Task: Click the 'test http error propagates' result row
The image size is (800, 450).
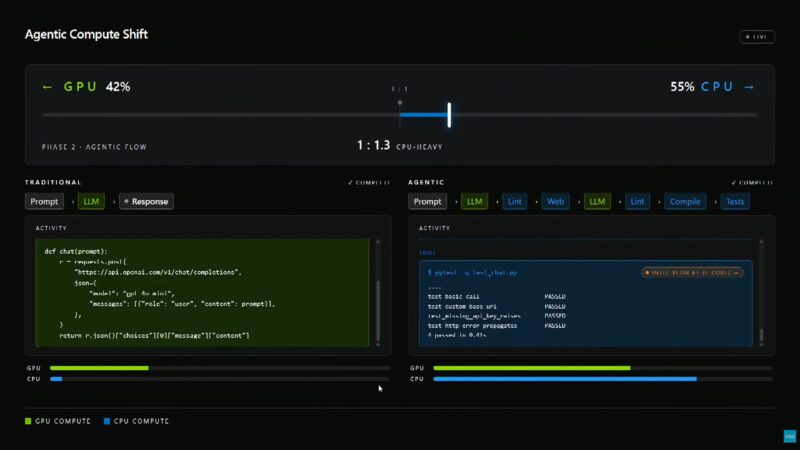Action: pos(496,326)
